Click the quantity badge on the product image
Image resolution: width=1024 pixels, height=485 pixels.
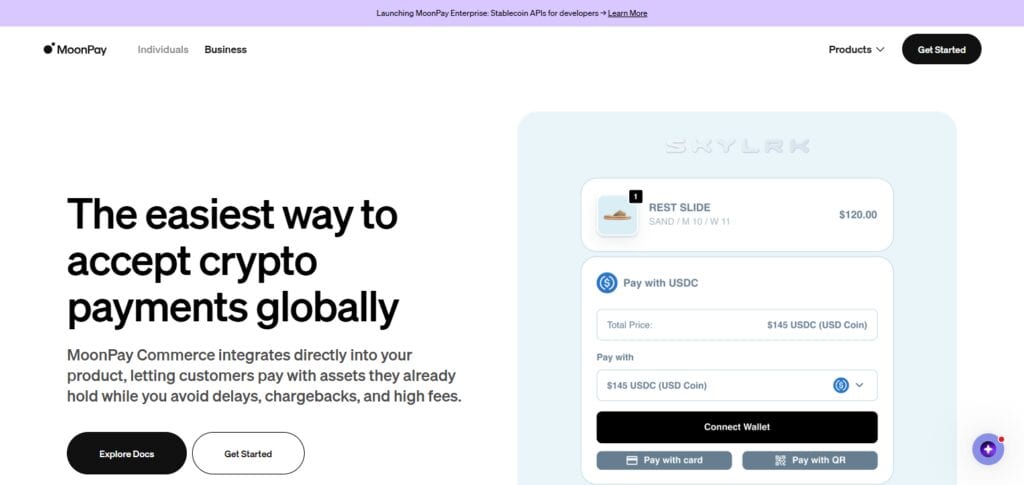[635, 196]
